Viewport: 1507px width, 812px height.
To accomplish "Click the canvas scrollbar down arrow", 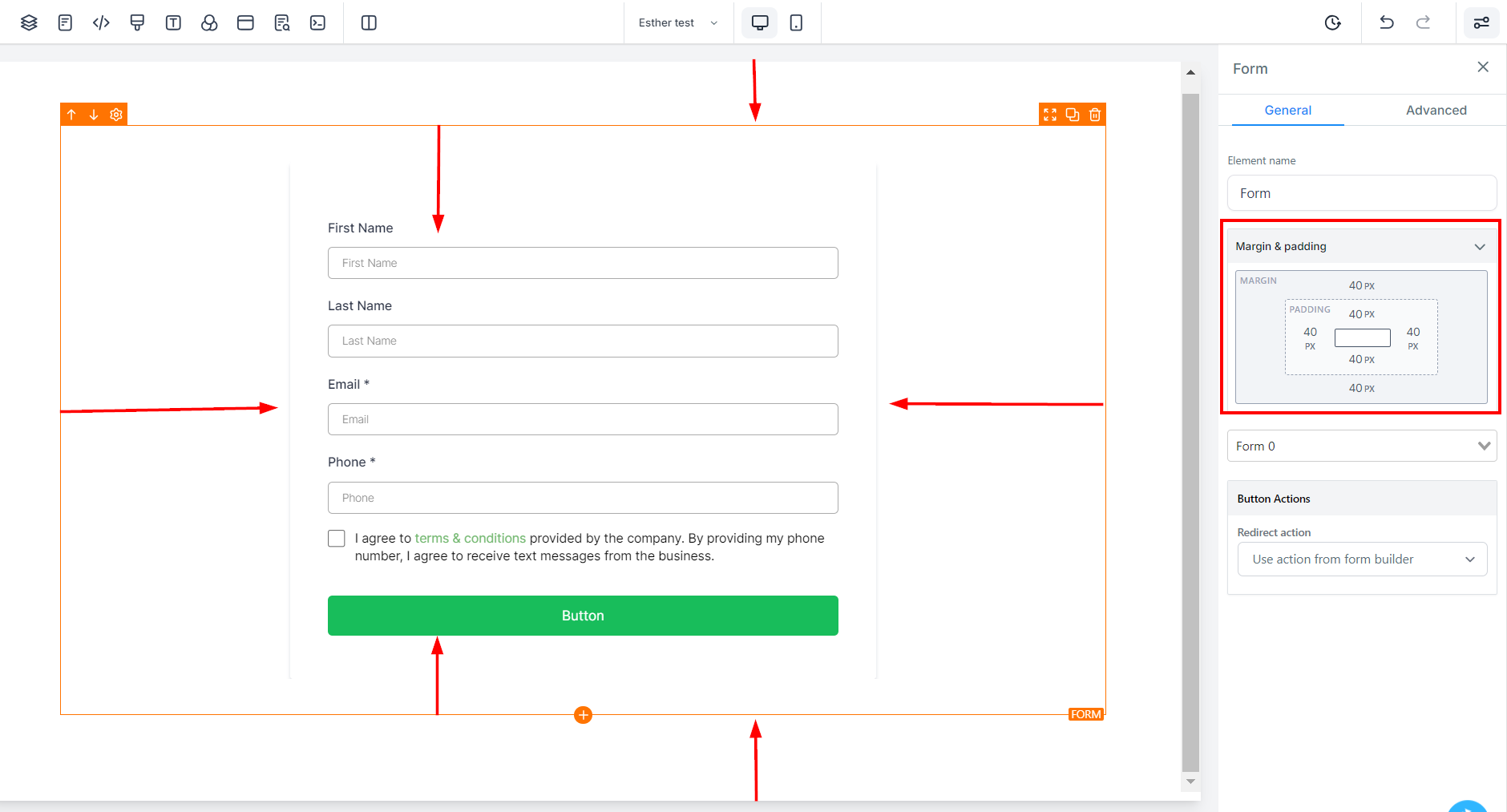I will (x=1190, y=782).
